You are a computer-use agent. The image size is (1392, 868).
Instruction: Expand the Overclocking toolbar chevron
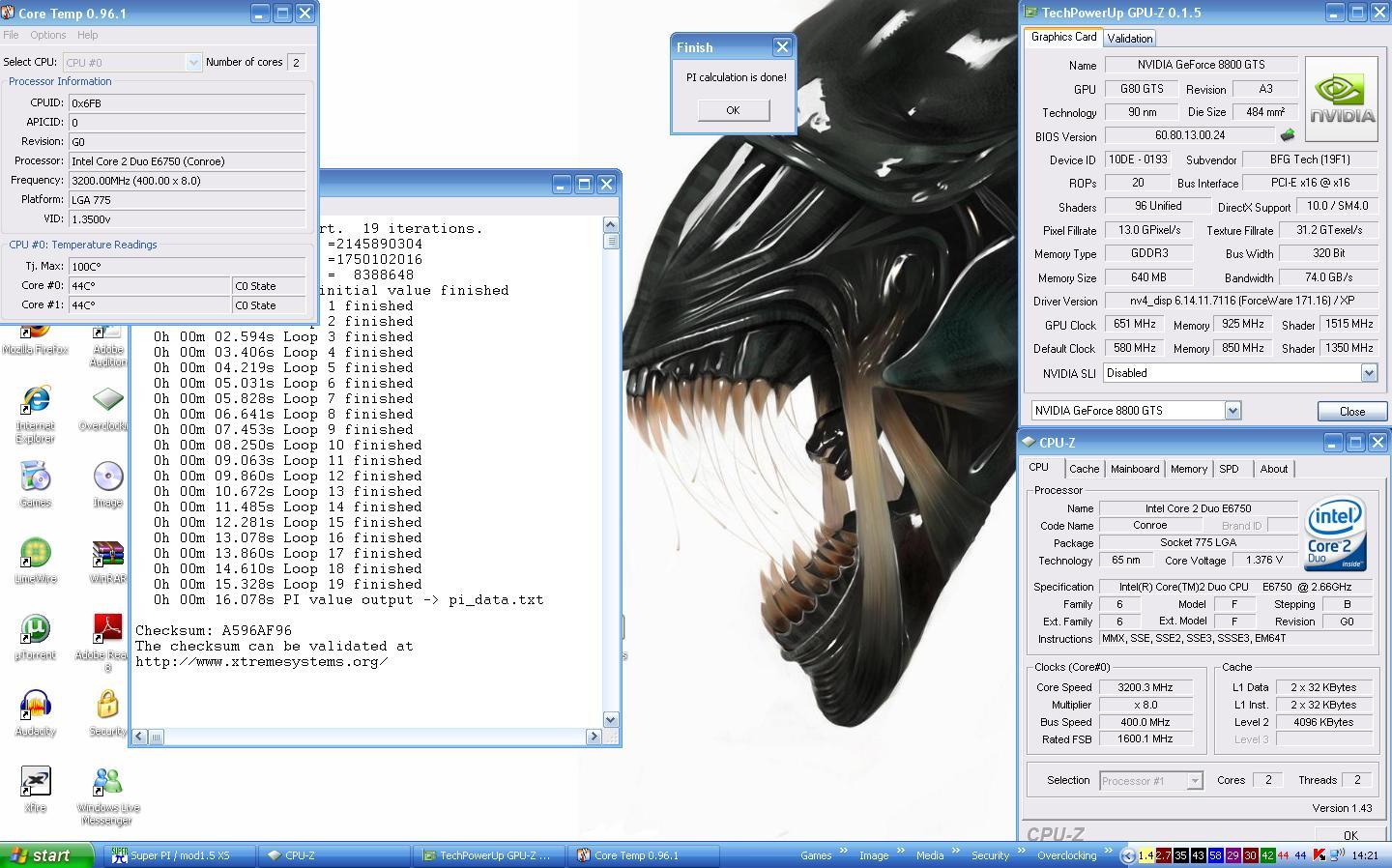click(x=1107, y=852)
